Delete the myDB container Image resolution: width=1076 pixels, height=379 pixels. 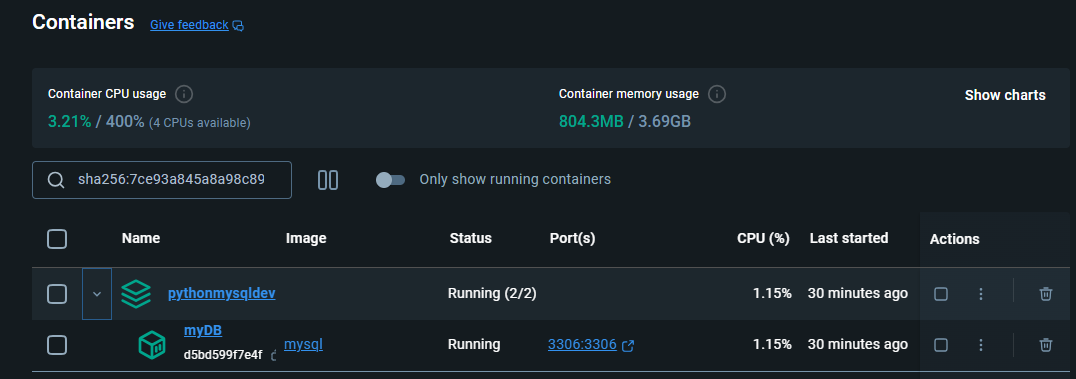click(x=1046, y=345)
